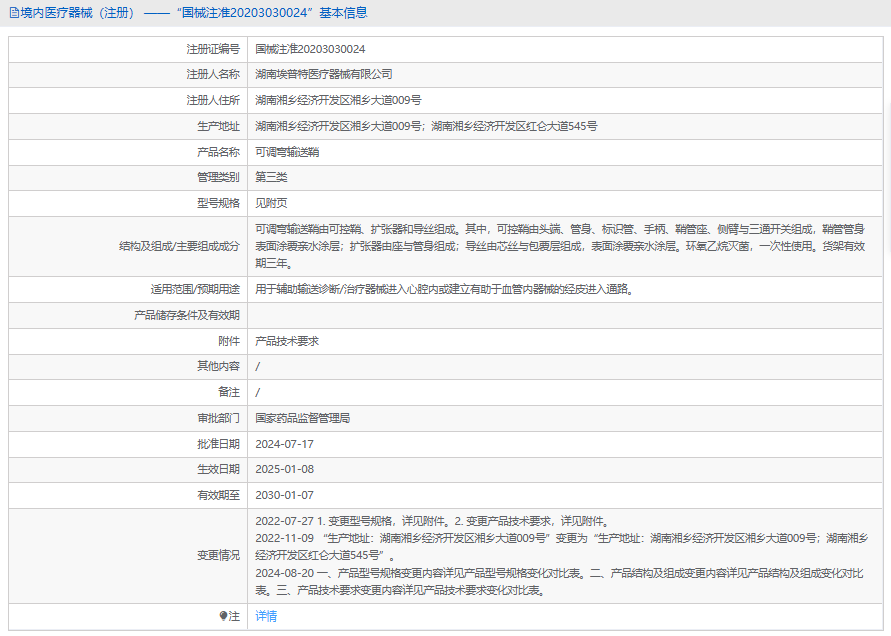
Task: Click the 产品名称 label
Action: click(218, 152)
